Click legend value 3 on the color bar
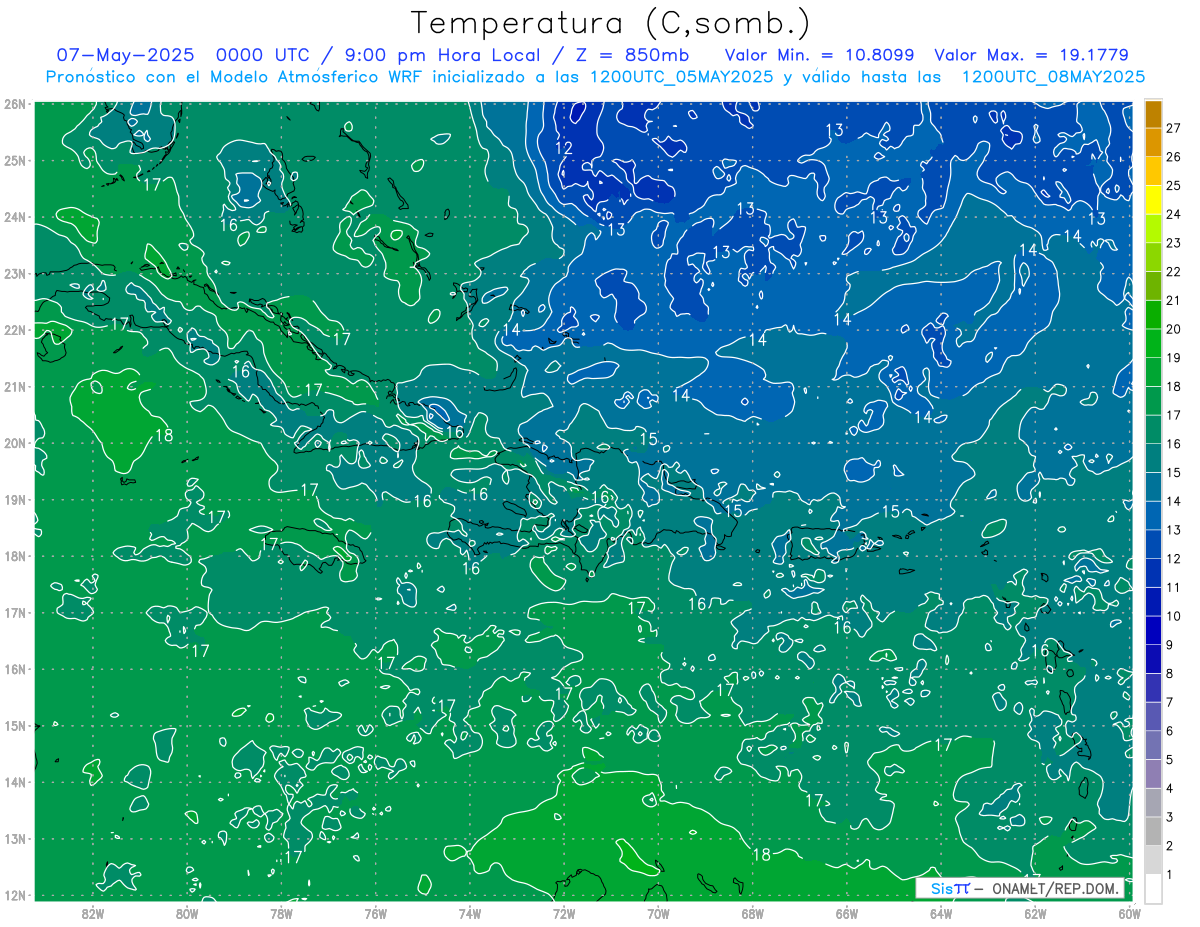 1170,817
